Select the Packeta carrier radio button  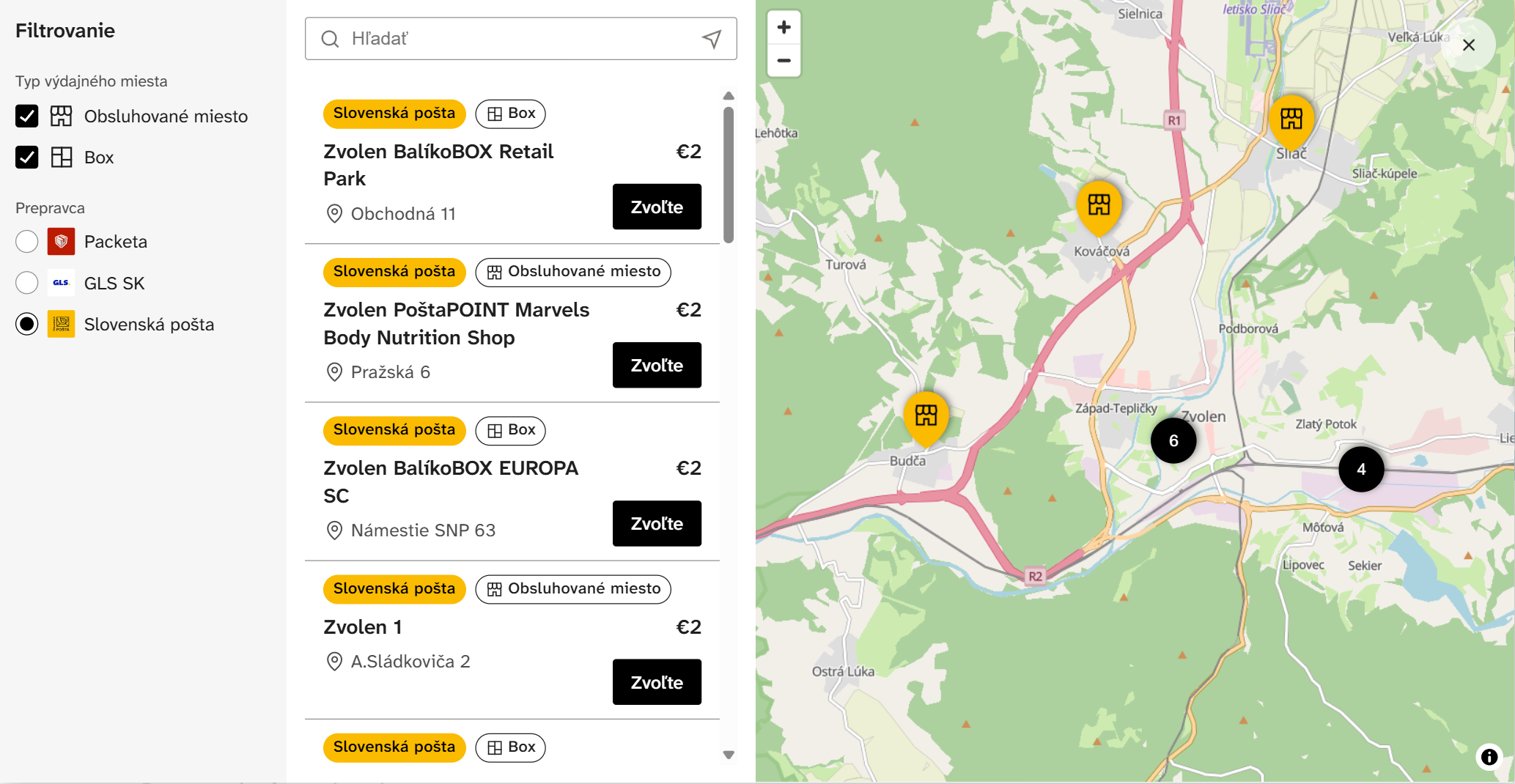pyautogui.click(x=27, y=241)
